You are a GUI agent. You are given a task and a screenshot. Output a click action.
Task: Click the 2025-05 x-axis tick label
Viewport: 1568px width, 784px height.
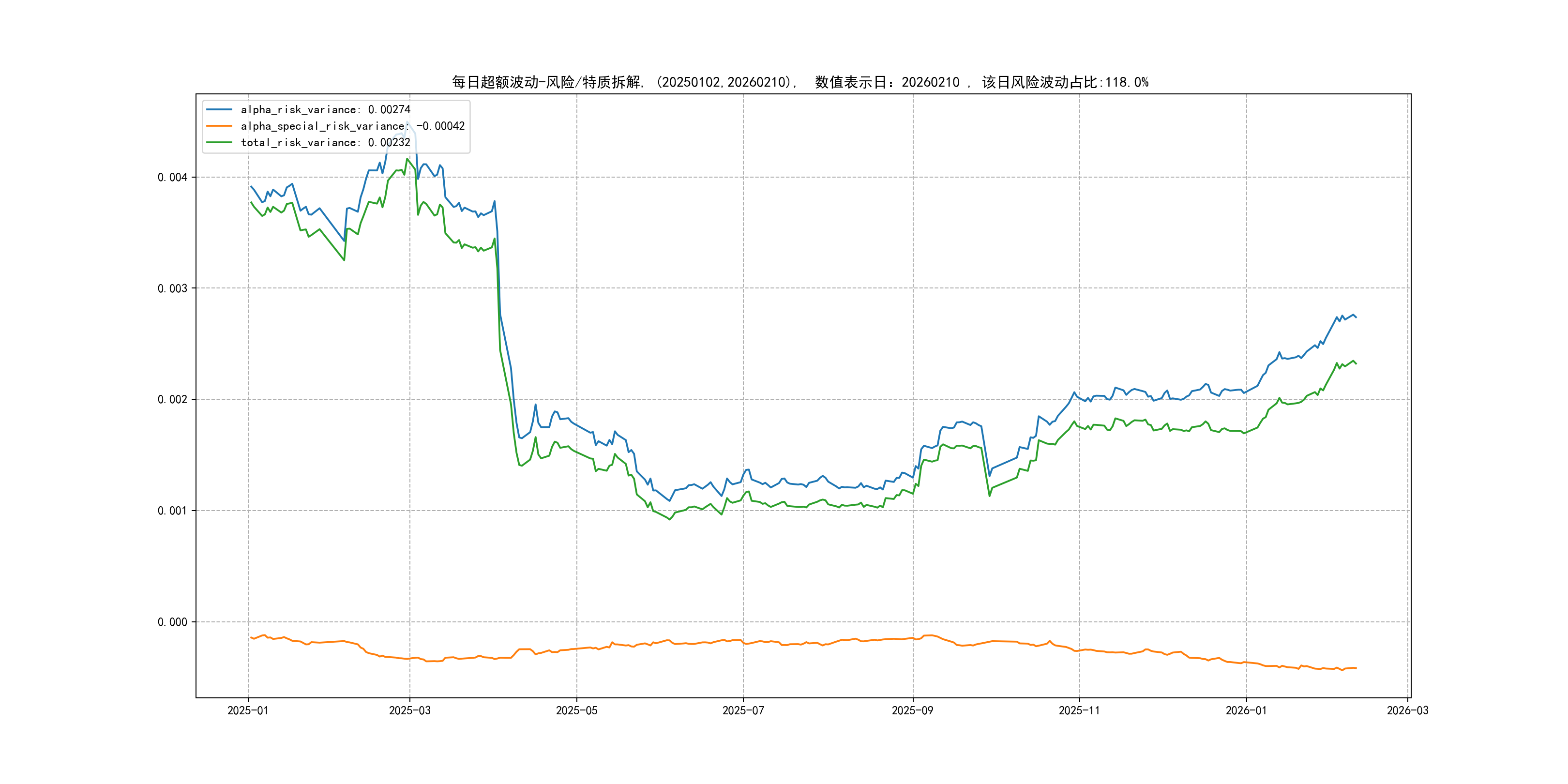576,710
